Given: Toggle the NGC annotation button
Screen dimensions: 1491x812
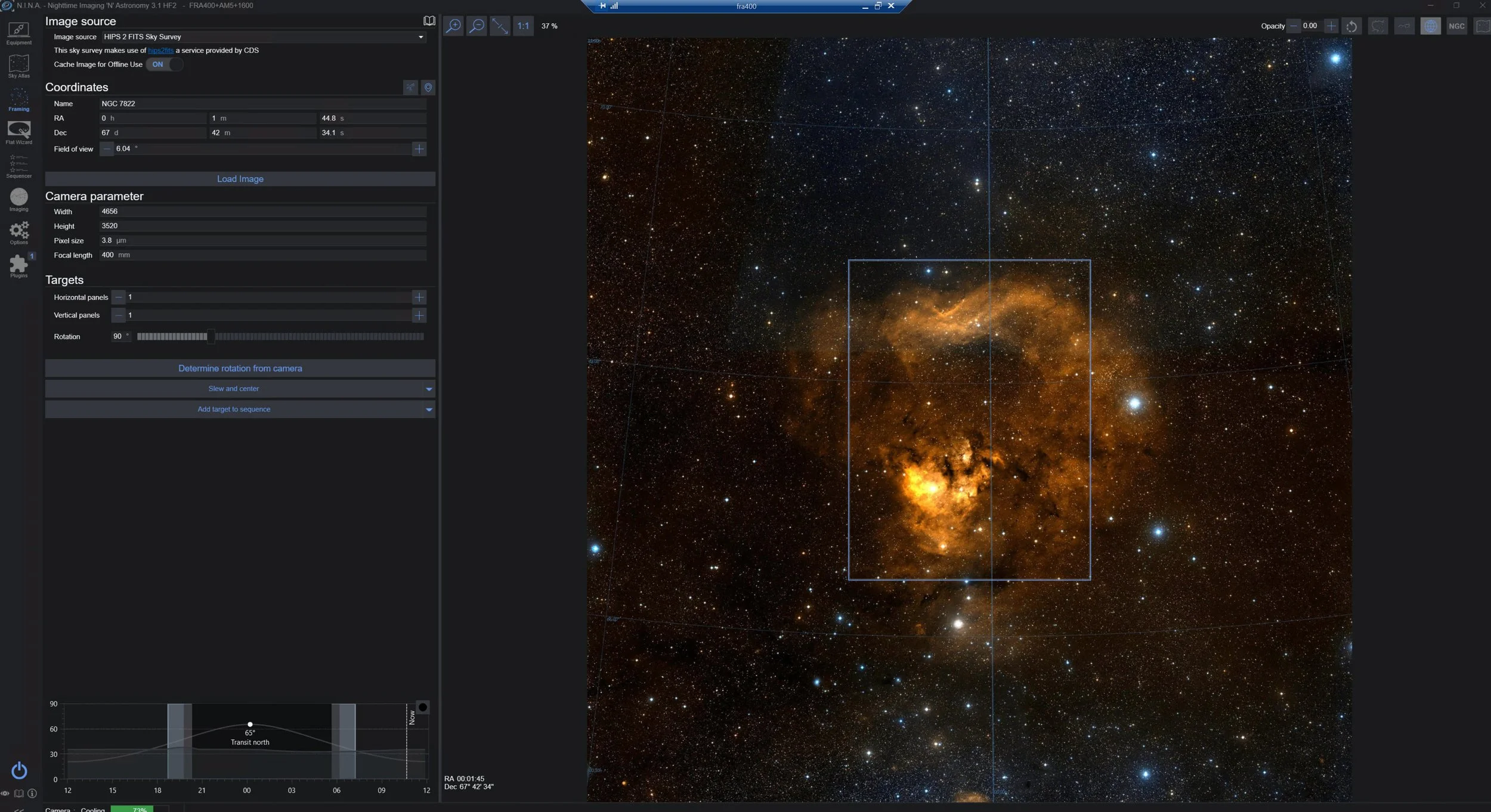Looking at the screenshot, I should pyautogui.click(x=1456, y=26).
